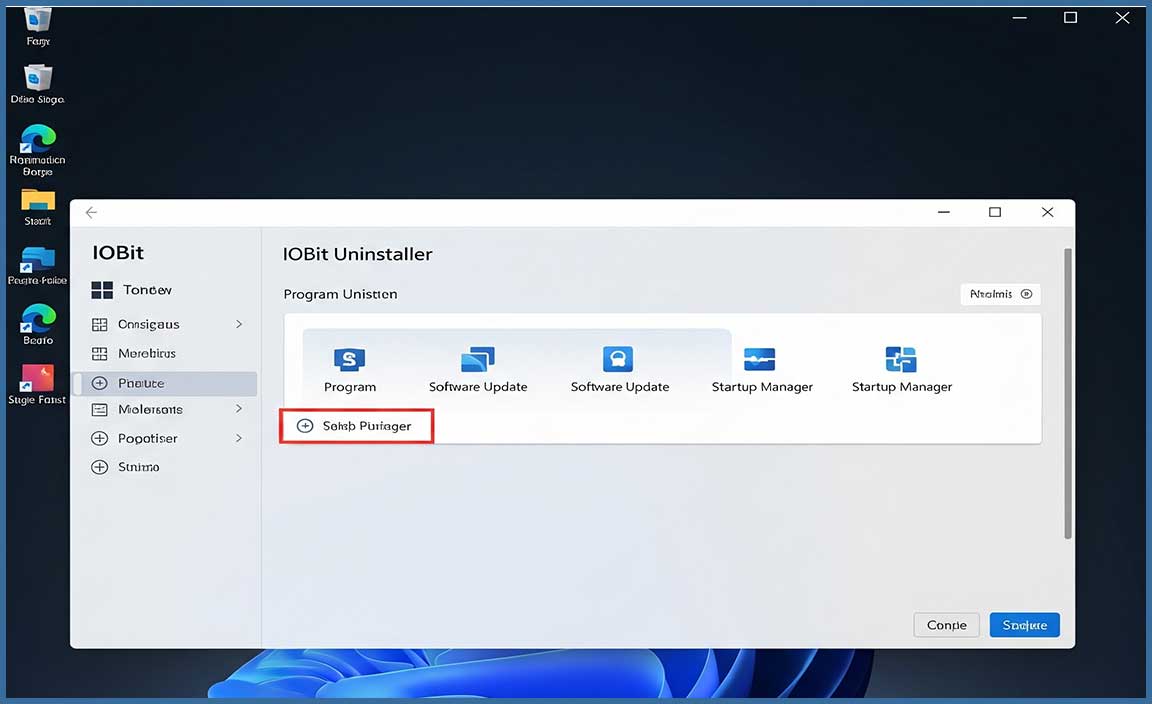Click the Salab Puriager item in red box
This screenshot has height=704, width=1152.
(356, 426)
